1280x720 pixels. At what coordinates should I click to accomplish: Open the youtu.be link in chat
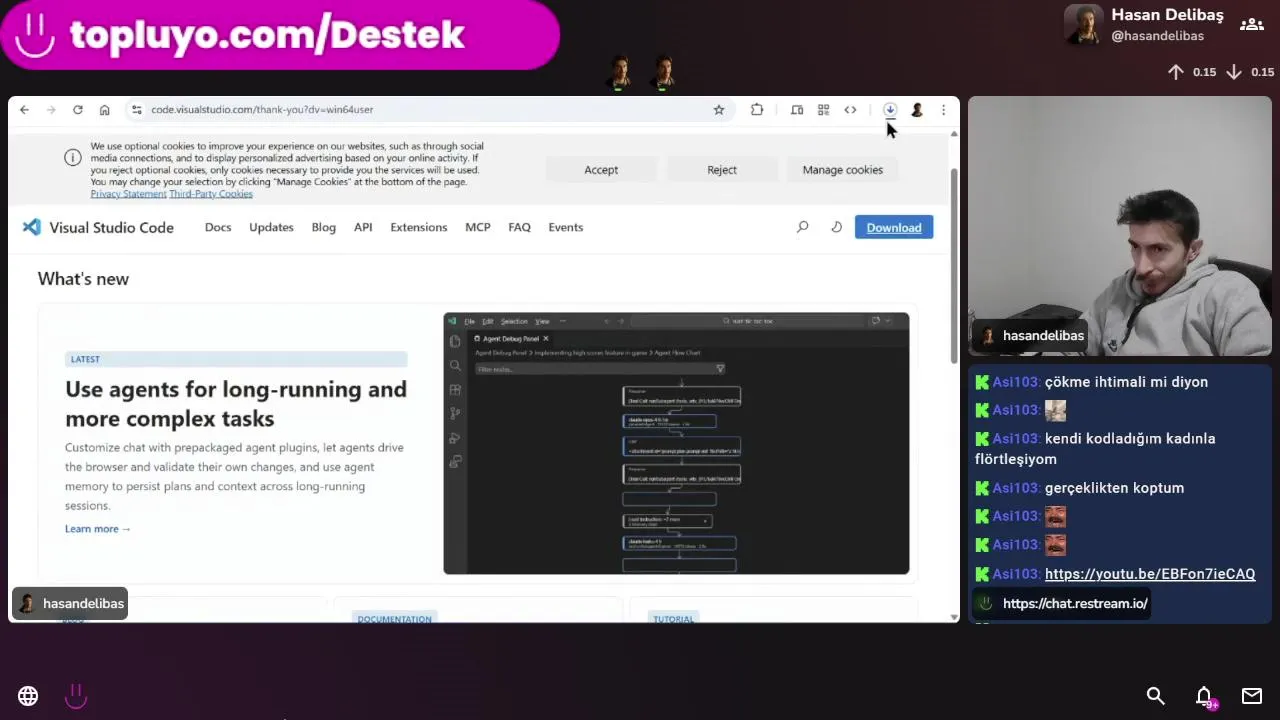click(x=1150, y=574)
